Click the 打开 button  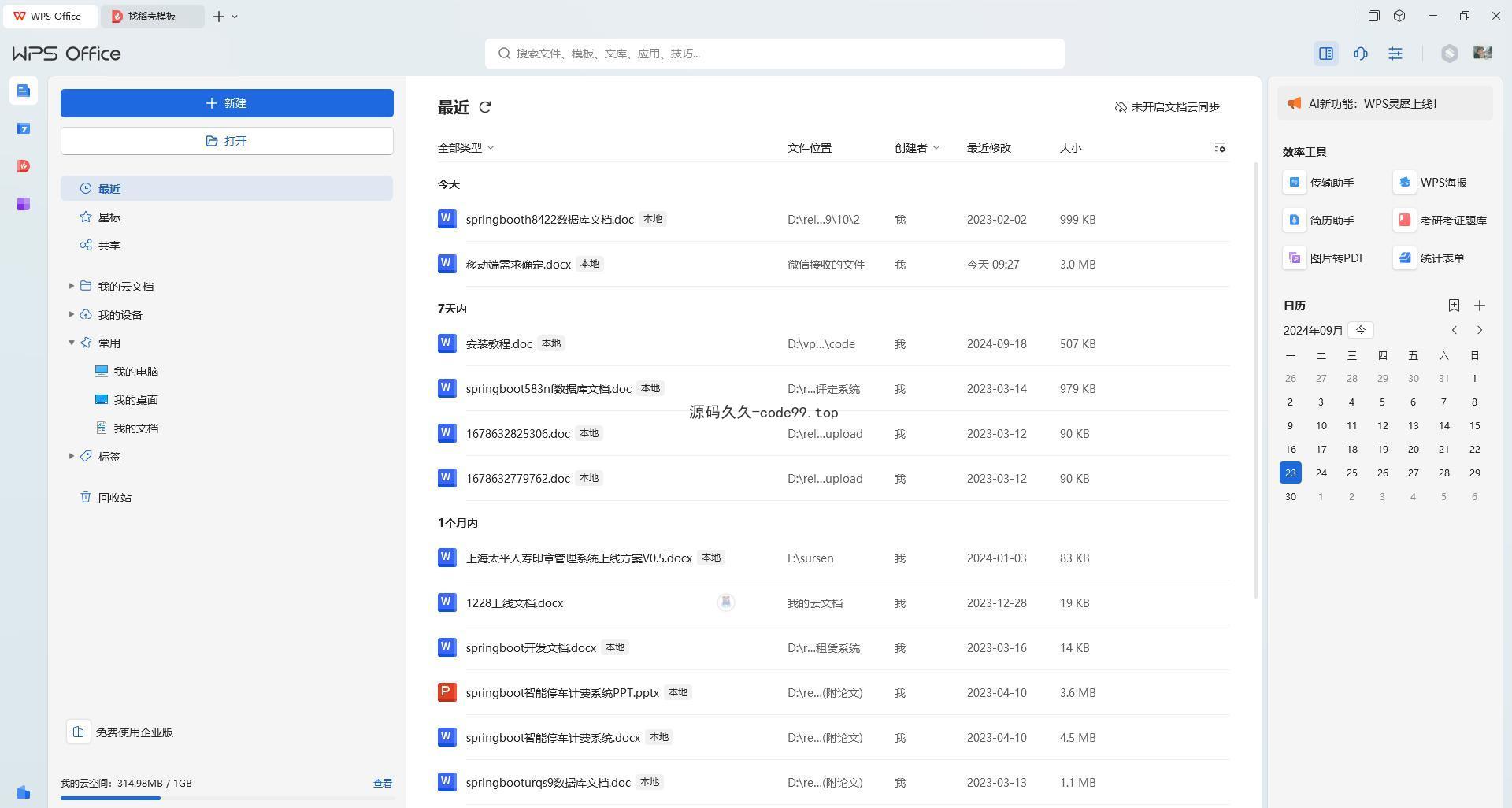pos(227,141)
